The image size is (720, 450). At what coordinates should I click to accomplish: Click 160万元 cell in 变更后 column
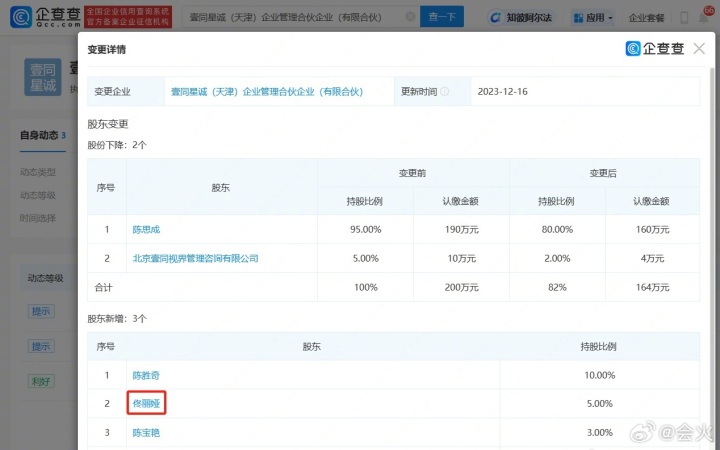coord(652,230)
